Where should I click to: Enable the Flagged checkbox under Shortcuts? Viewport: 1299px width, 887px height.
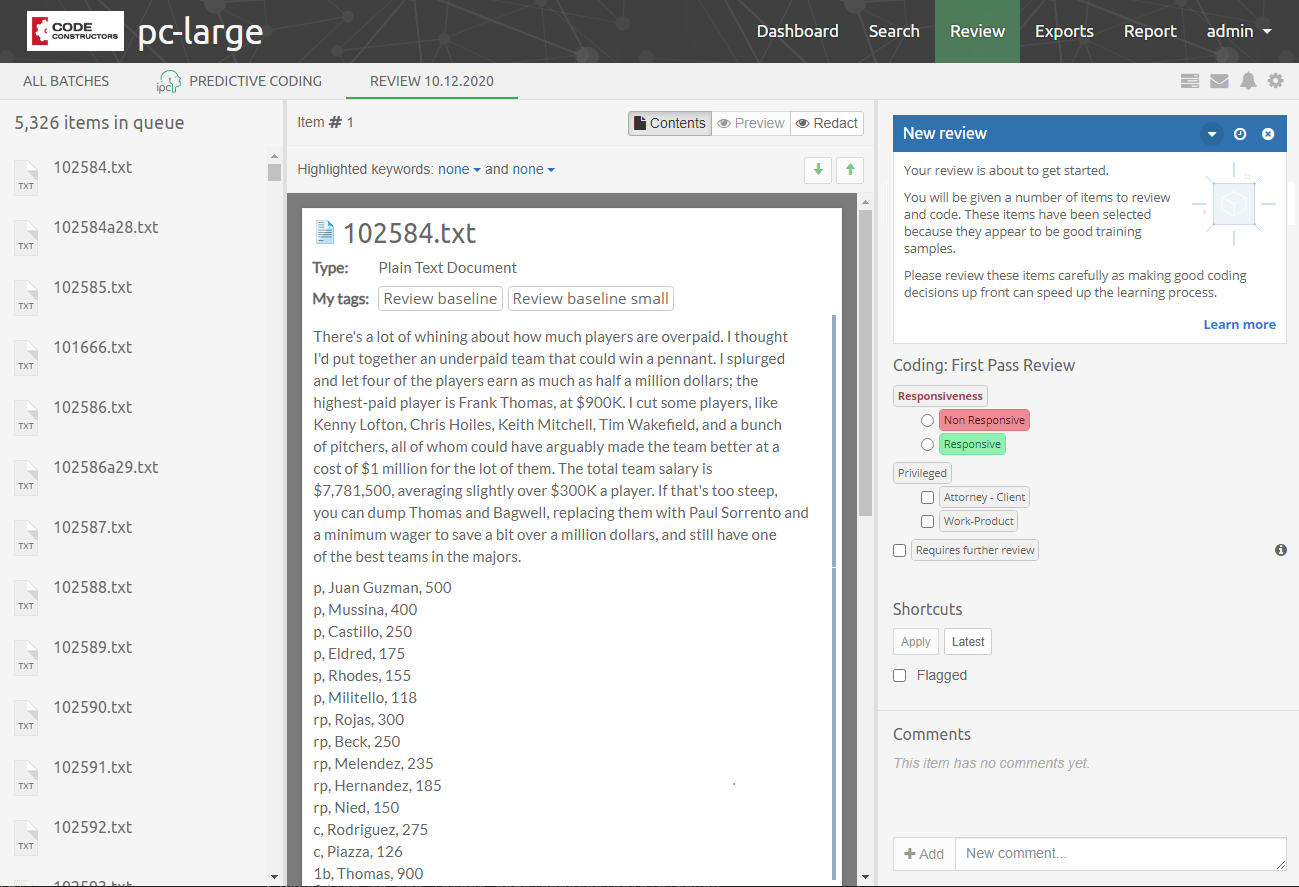tap(899, 675)
